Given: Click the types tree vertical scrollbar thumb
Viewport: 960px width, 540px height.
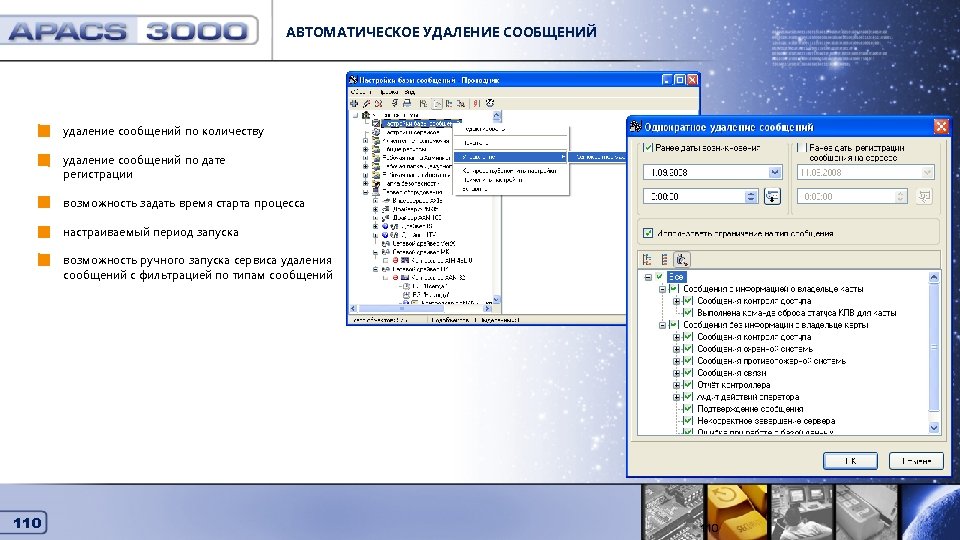Looking at the screenshot, I should point(934,347).
